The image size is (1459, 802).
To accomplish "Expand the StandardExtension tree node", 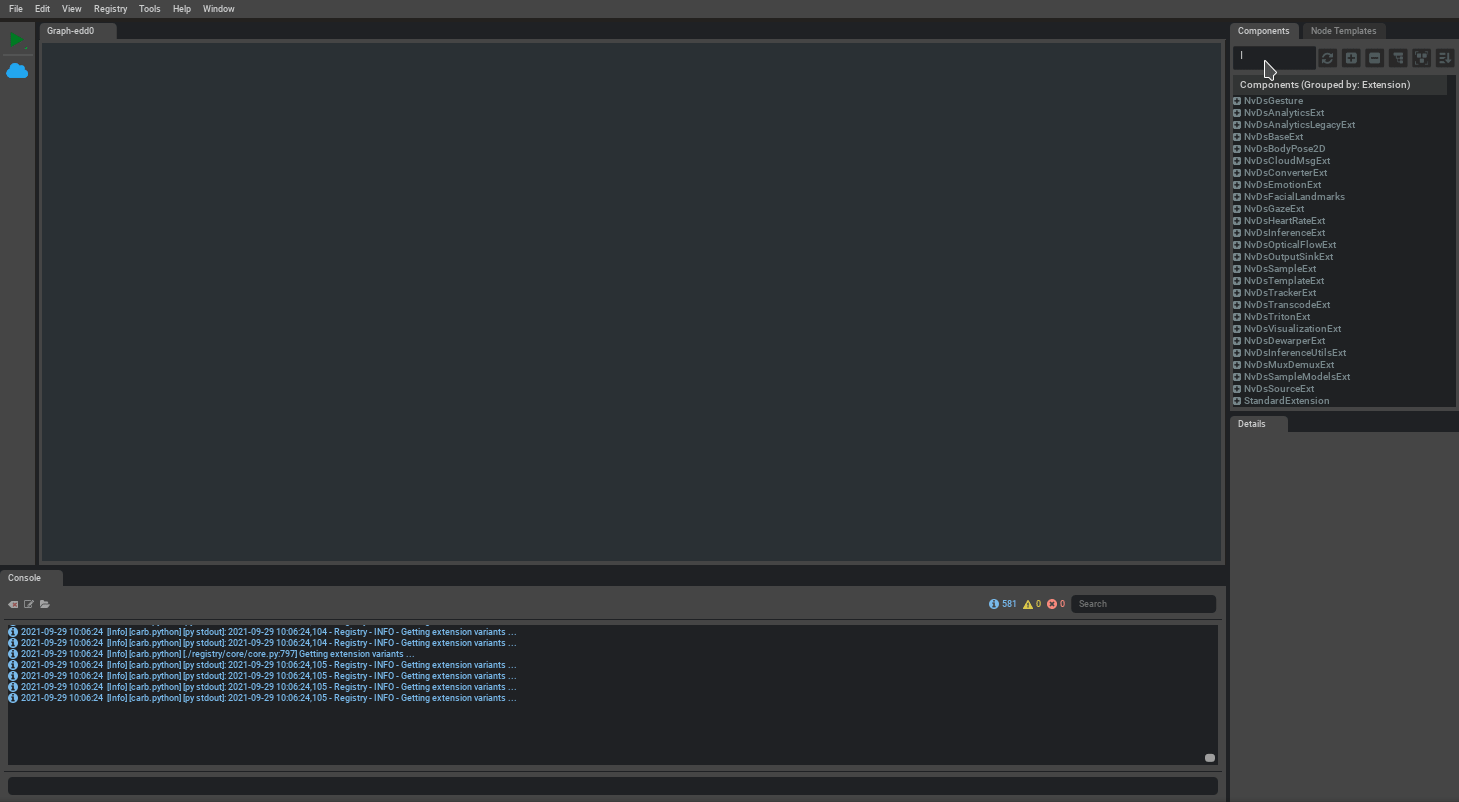I will 1237,401.
